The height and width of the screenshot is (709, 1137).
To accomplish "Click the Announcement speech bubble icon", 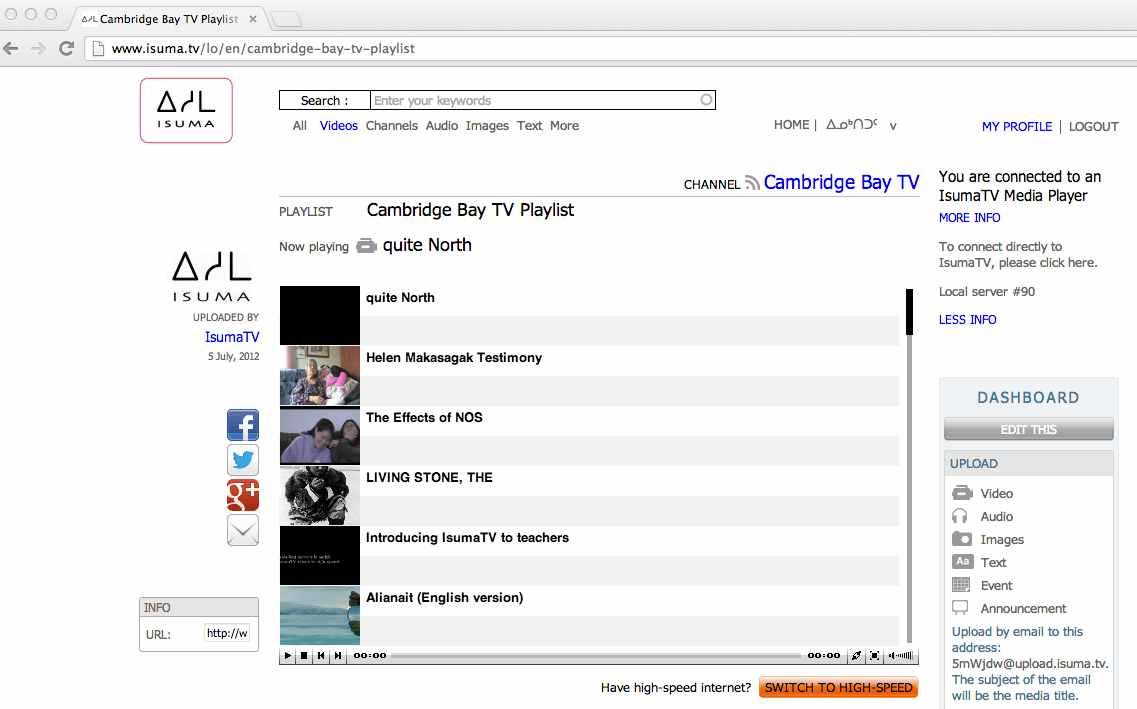I will point(960,608).
